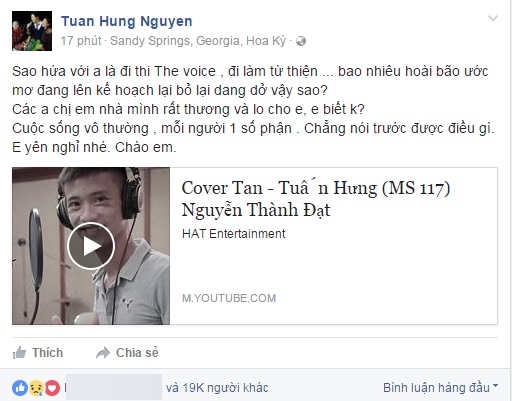
Task: Play the Cover Tan video
Action: pos(91,246)
